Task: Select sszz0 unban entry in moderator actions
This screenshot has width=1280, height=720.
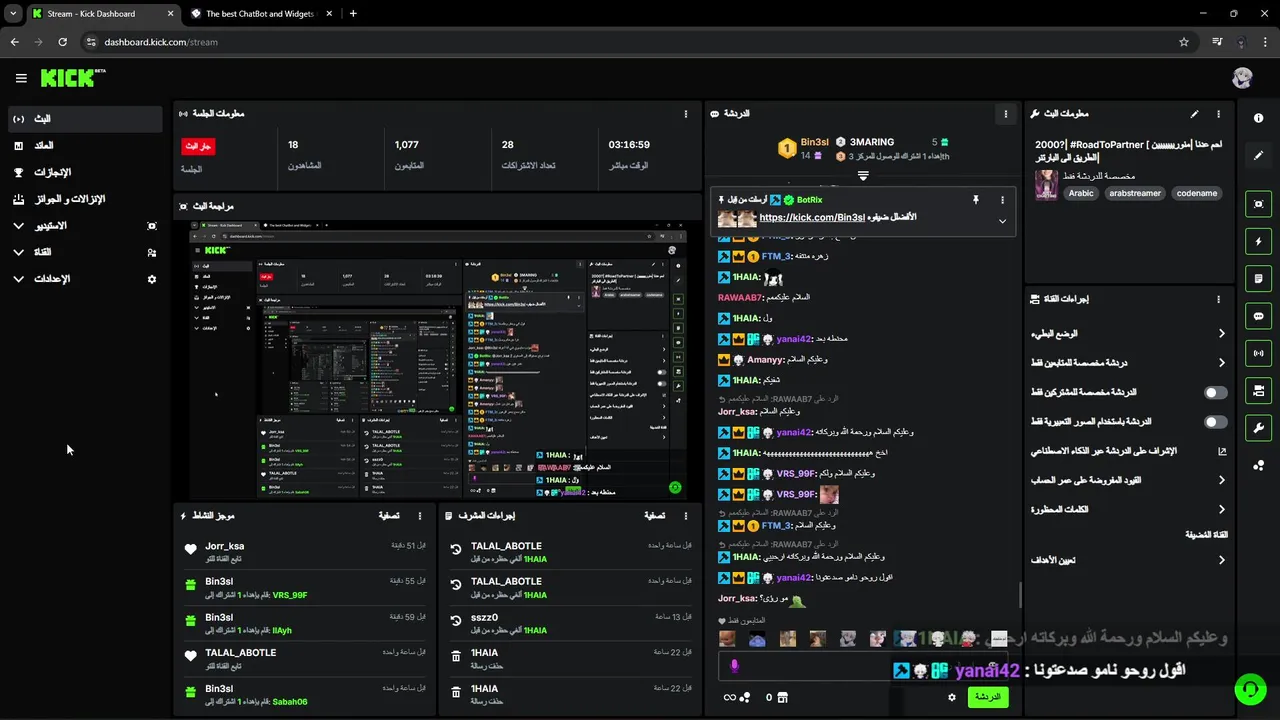Action: (x=568, y=624)
